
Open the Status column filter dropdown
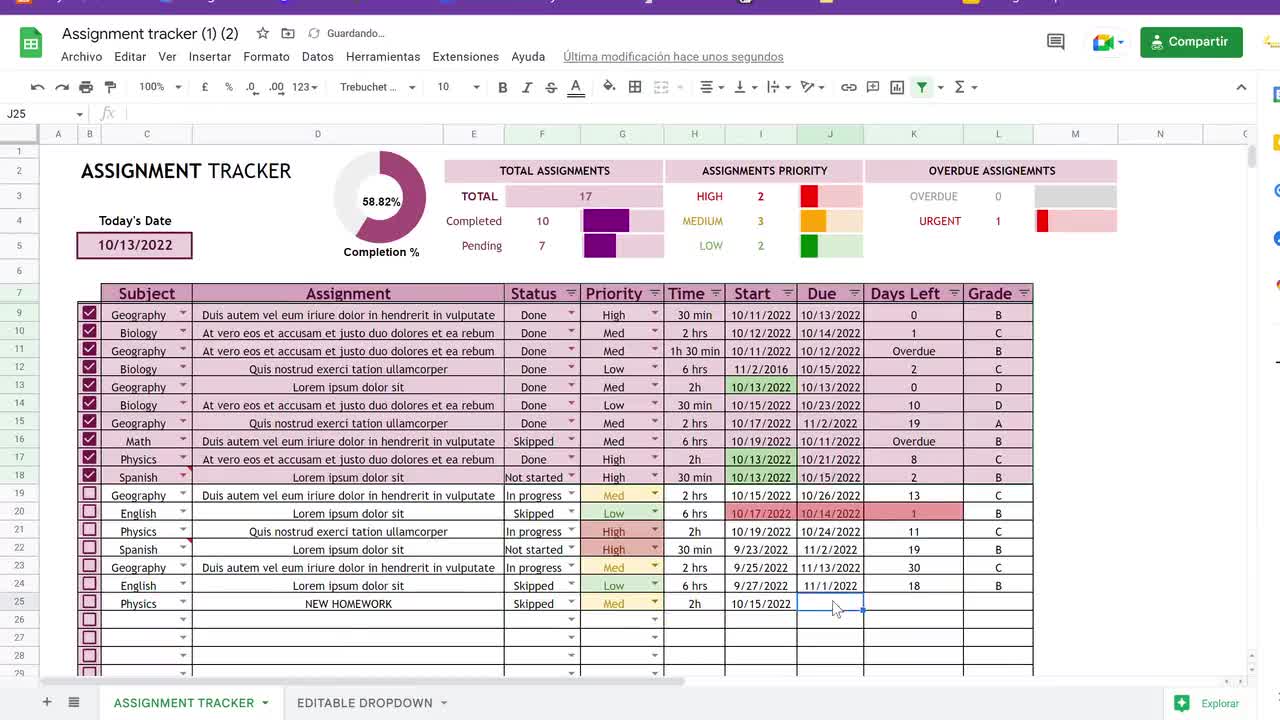coord(571,293)
